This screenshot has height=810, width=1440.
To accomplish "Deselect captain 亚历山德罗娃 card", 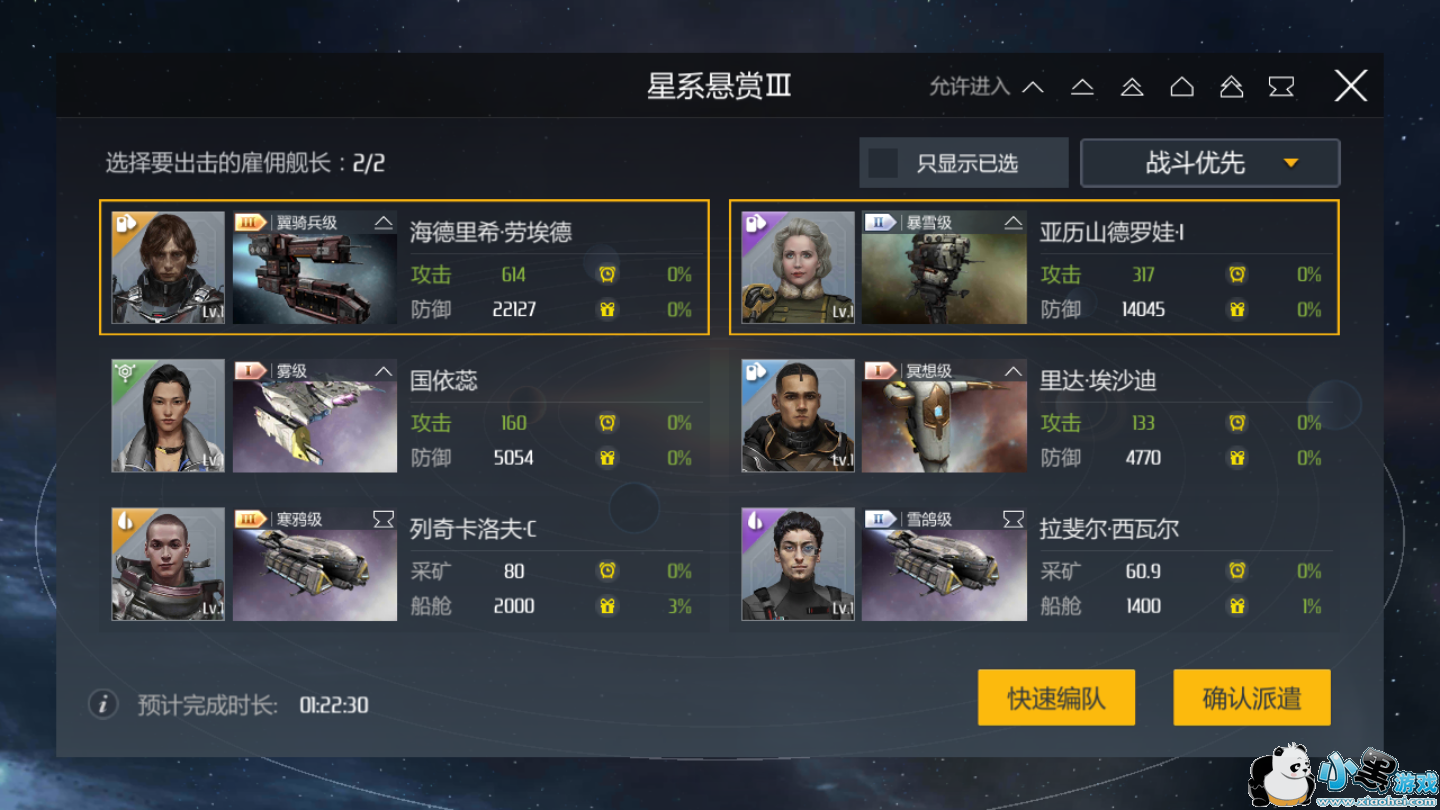I will coord(1034,267).
